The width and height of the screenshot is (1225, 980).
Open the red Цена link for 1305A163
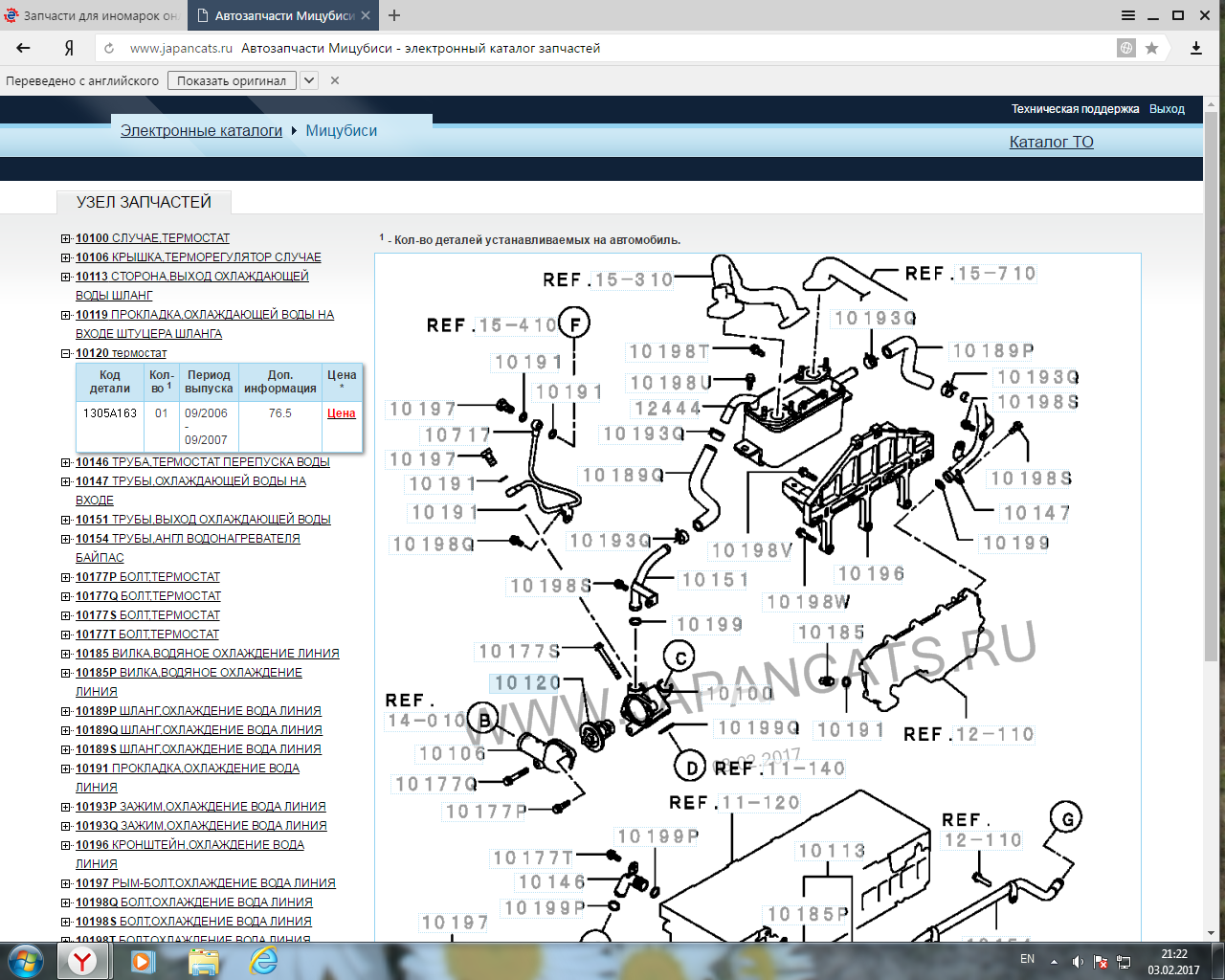(341, 413)
